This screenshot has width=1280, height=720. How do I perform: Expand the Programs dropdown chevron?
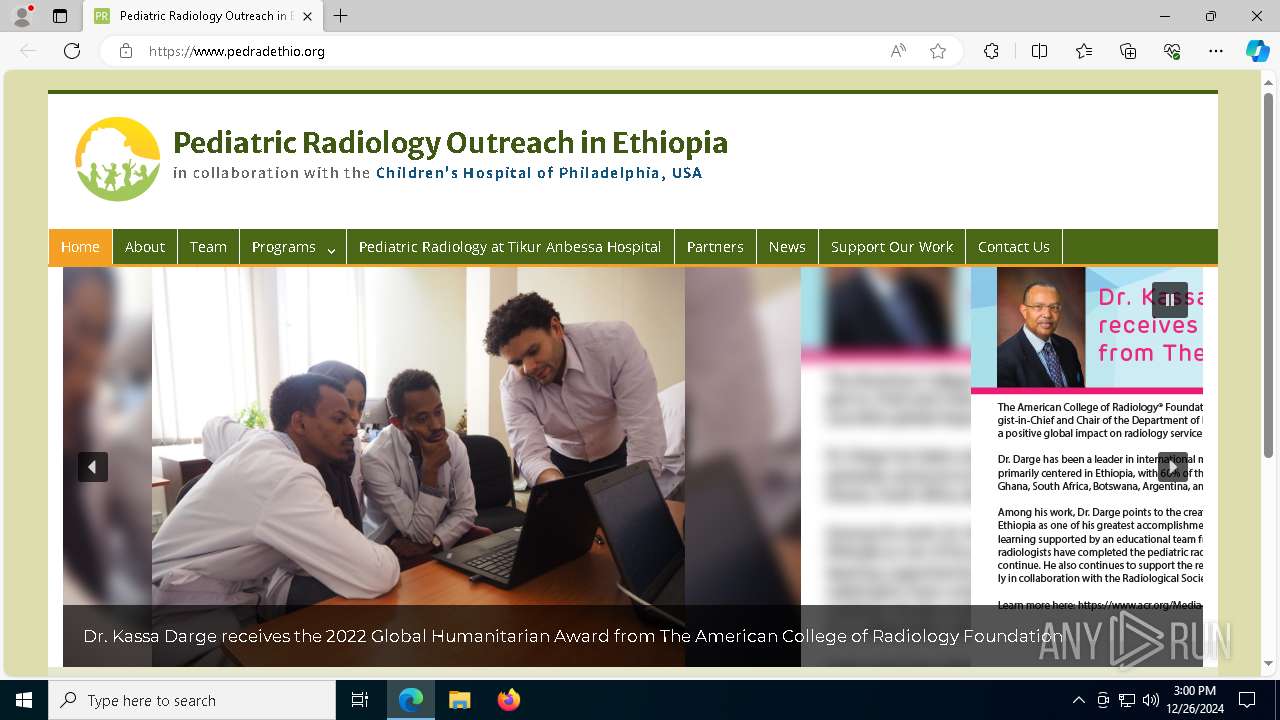[x=331, y=249]
